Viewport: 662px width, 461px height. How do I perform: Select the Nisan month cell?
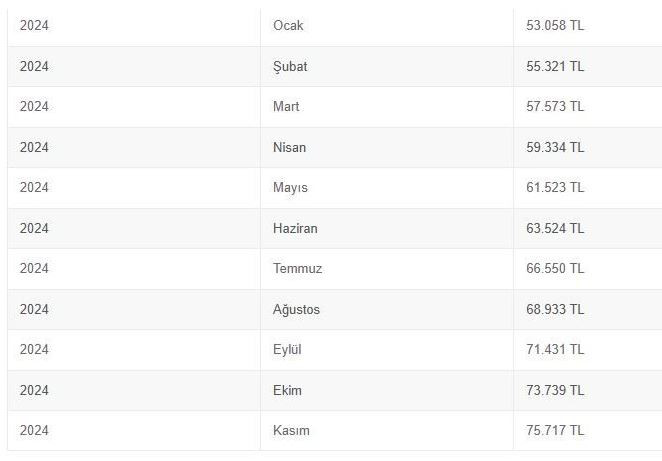click(x=290, y=147)
